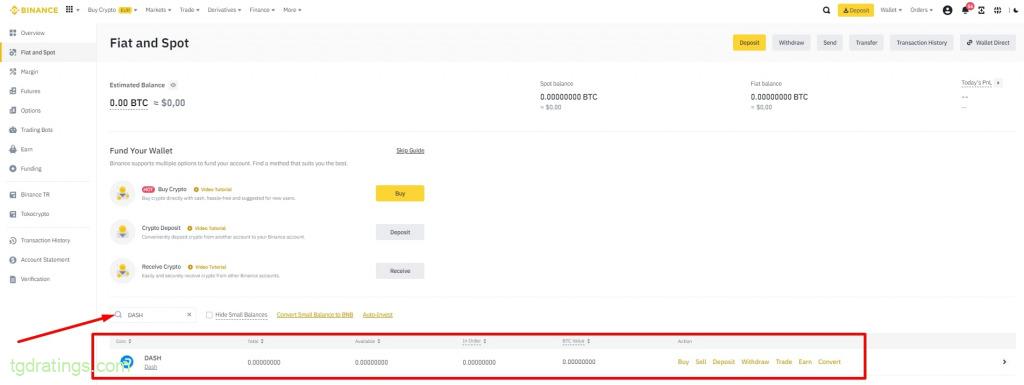Open Buy Crypto Video Tutorial link
The height and width of the screenshot is (385, 1024).
tap(212, 189)
